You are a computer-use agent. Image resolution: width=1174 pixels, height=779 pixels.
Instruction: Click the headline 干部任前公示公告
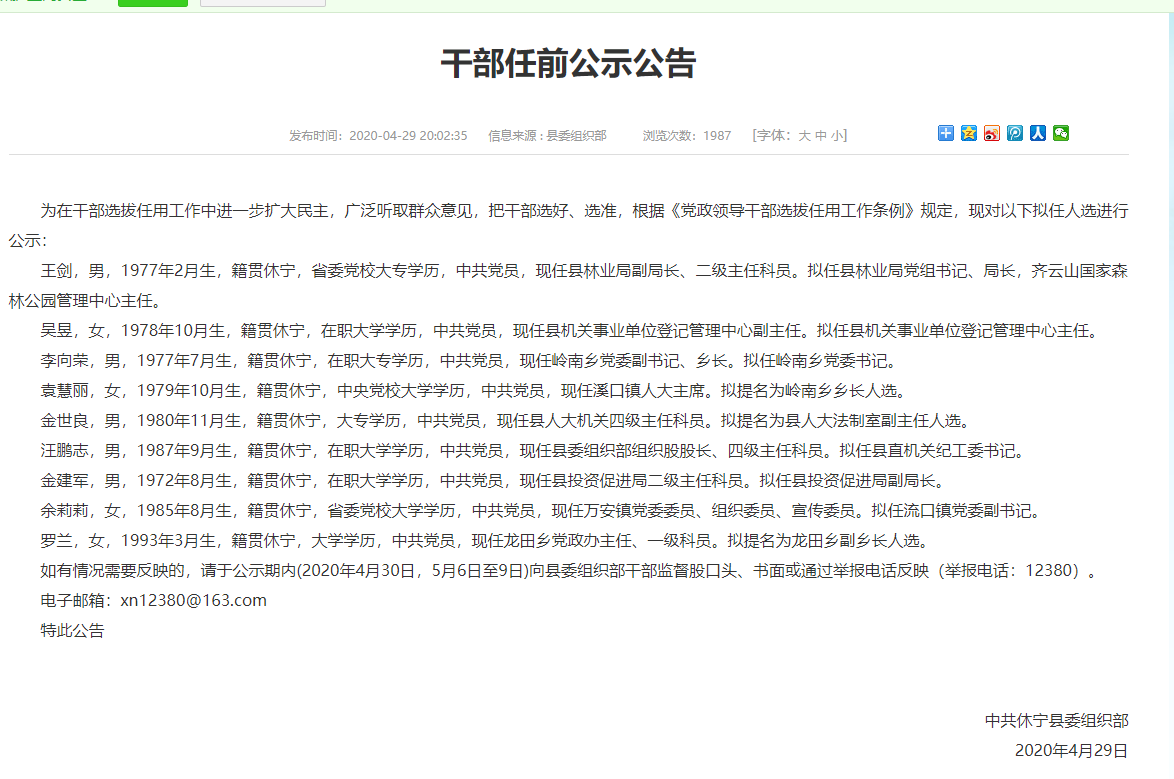coord(568,64)
